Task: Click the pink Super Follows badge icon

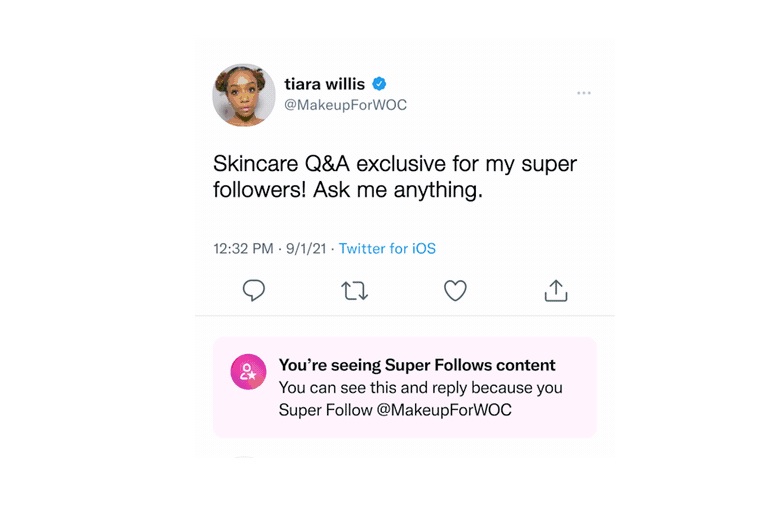Action: coord(246,372)
